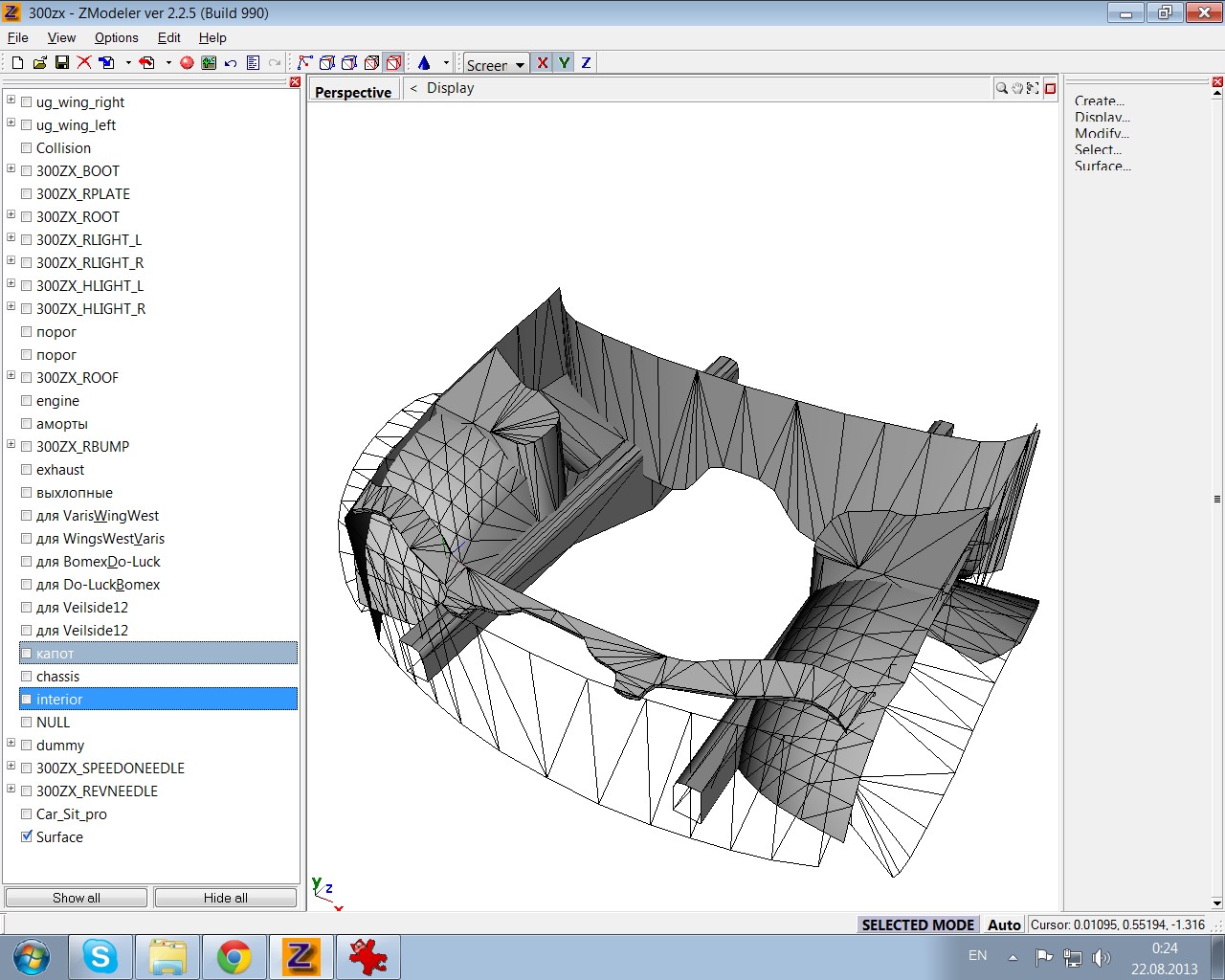
Task: Click the Import icon in the toolbar
Action: click(x=106, y=63)
